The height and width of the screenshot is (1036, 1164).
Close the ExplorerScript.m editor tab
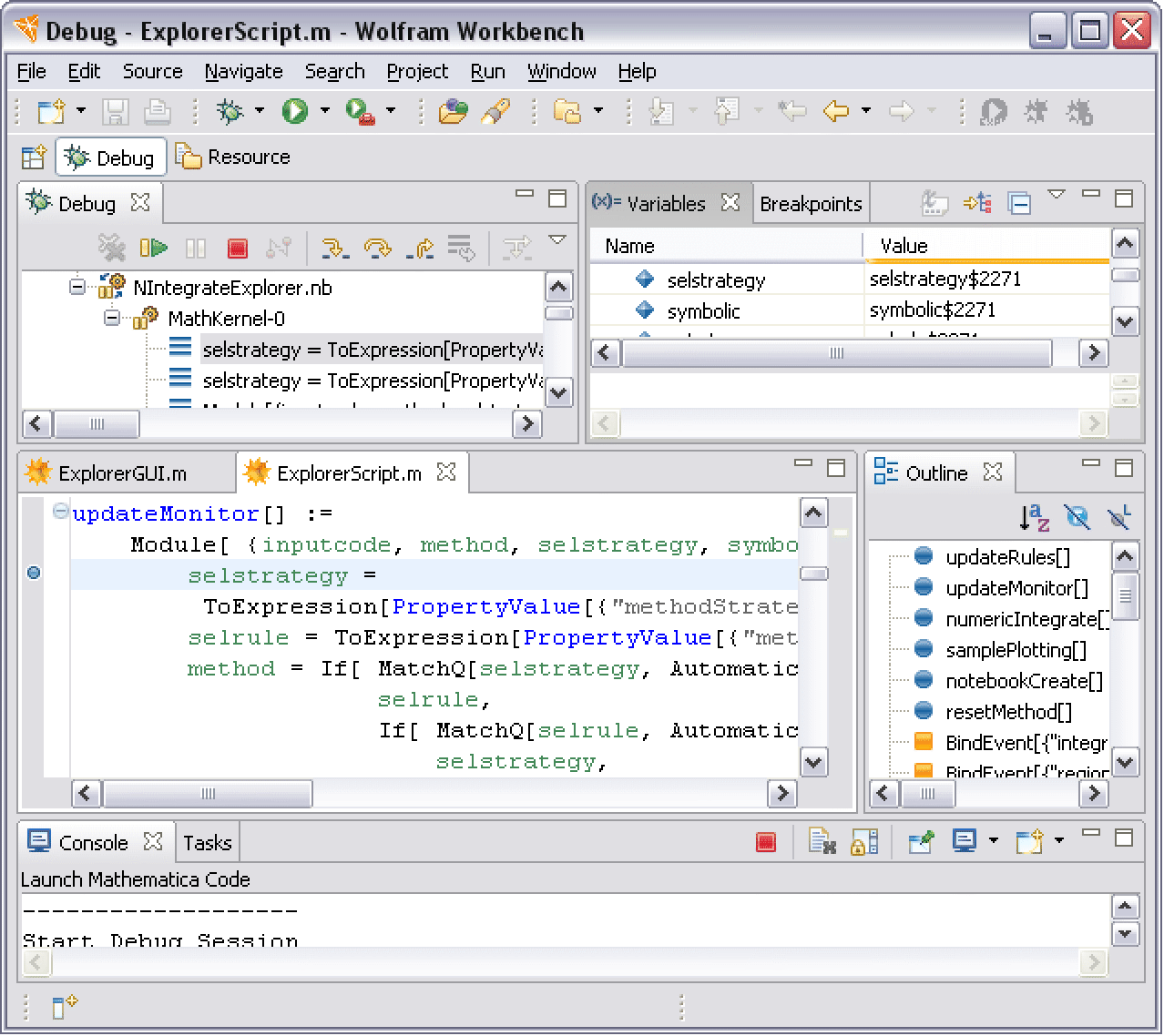[446, 472]
